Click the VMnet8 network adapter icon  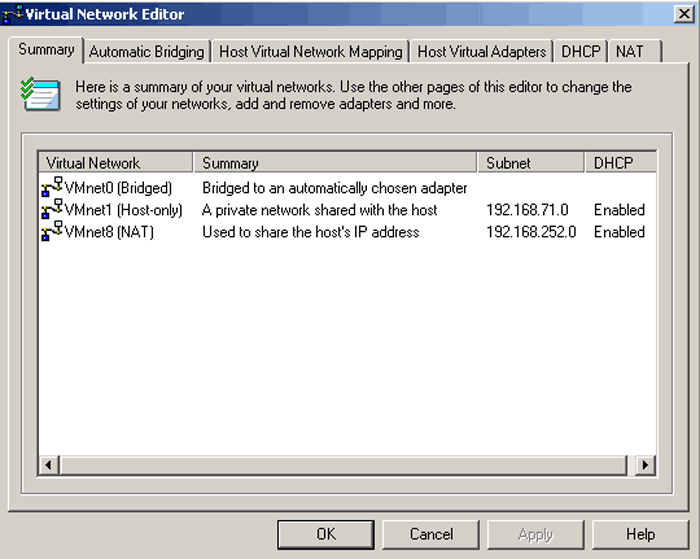[x=52, y=231]
